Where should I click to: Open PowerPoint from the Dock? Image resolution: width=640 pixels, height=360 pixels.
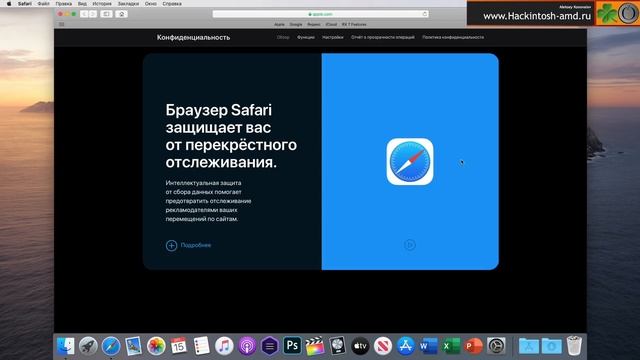click(x=473, y=346)
